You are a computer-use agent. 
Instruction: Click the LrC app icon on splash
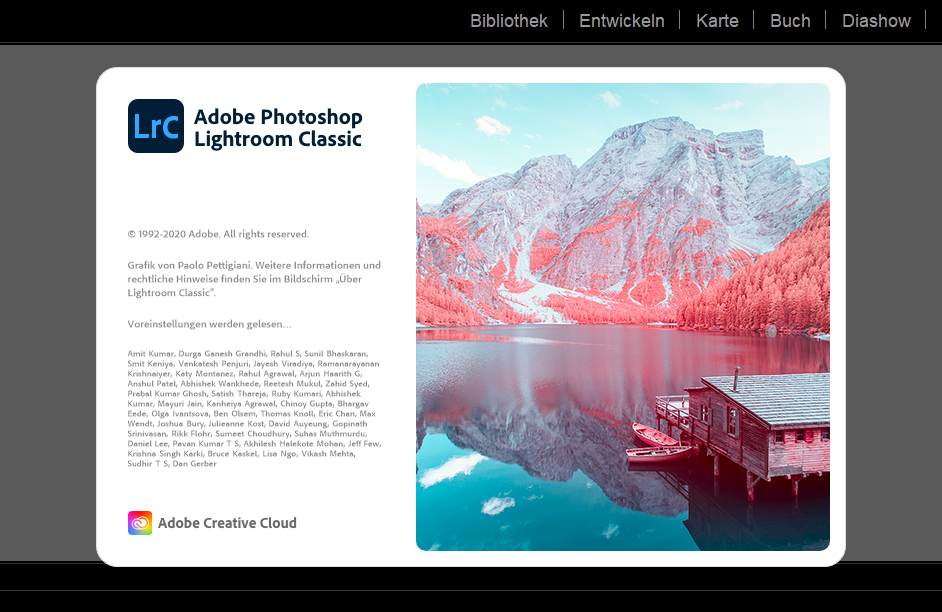tap(156, 126)
